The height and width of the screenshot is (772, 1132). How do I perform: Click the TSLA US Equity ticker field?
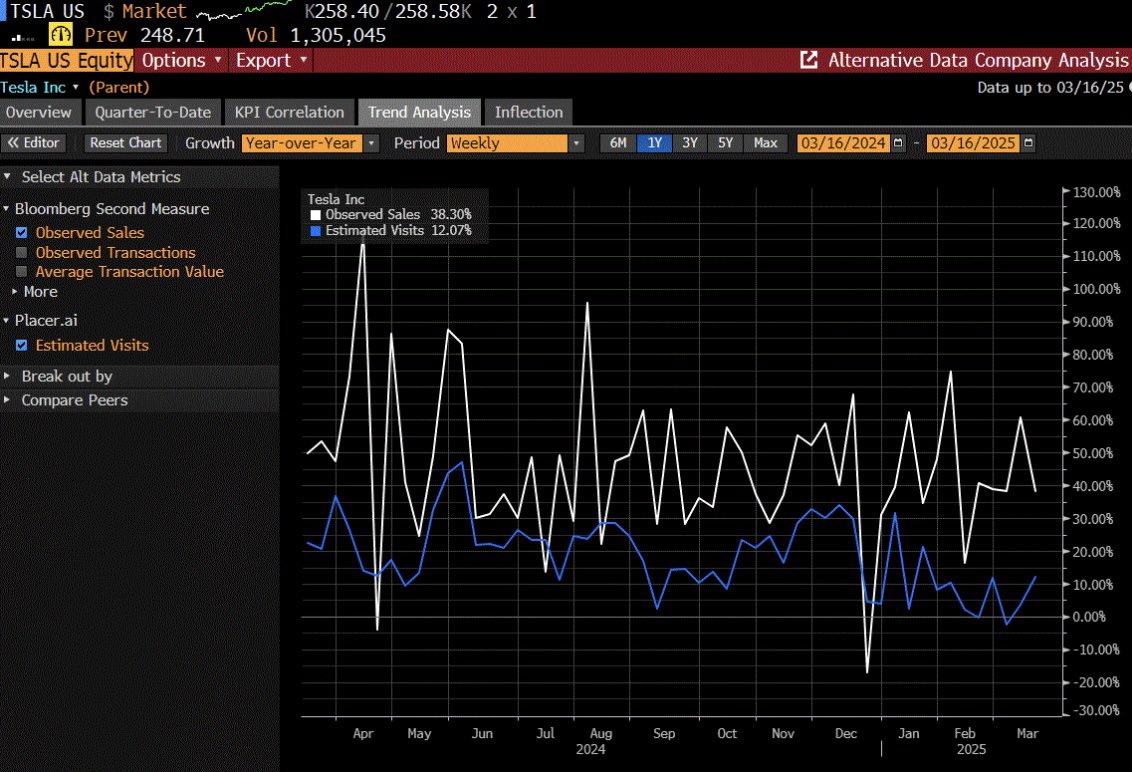66,60
